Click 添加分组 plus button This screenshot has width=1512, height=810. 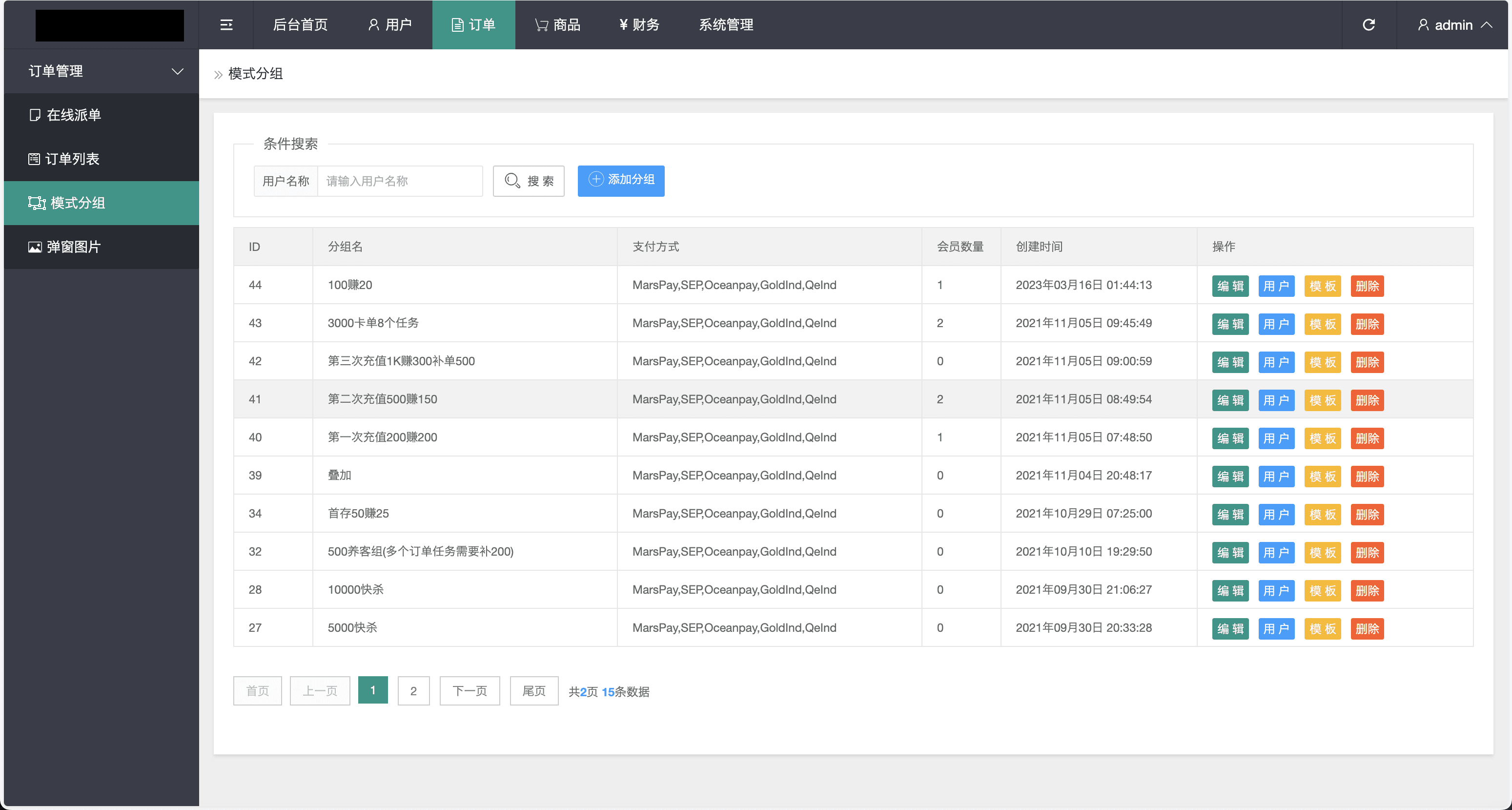620,180
